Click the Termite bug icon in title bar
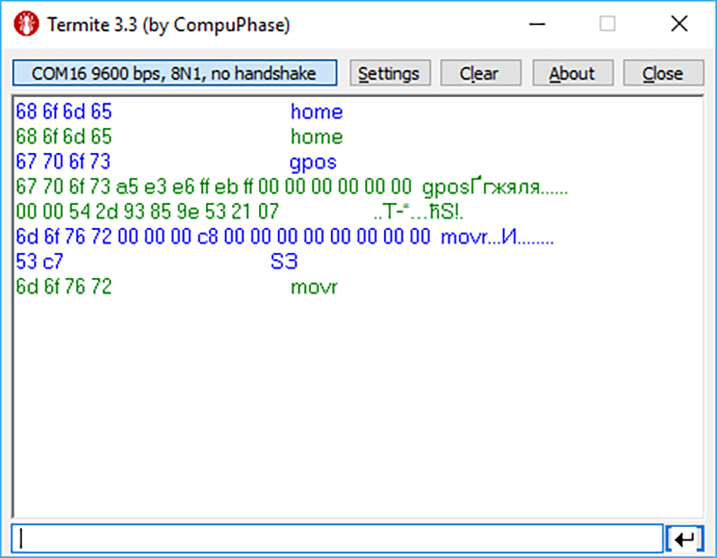The height and width of the screenshot is (558, 717). tap(28, 25)
